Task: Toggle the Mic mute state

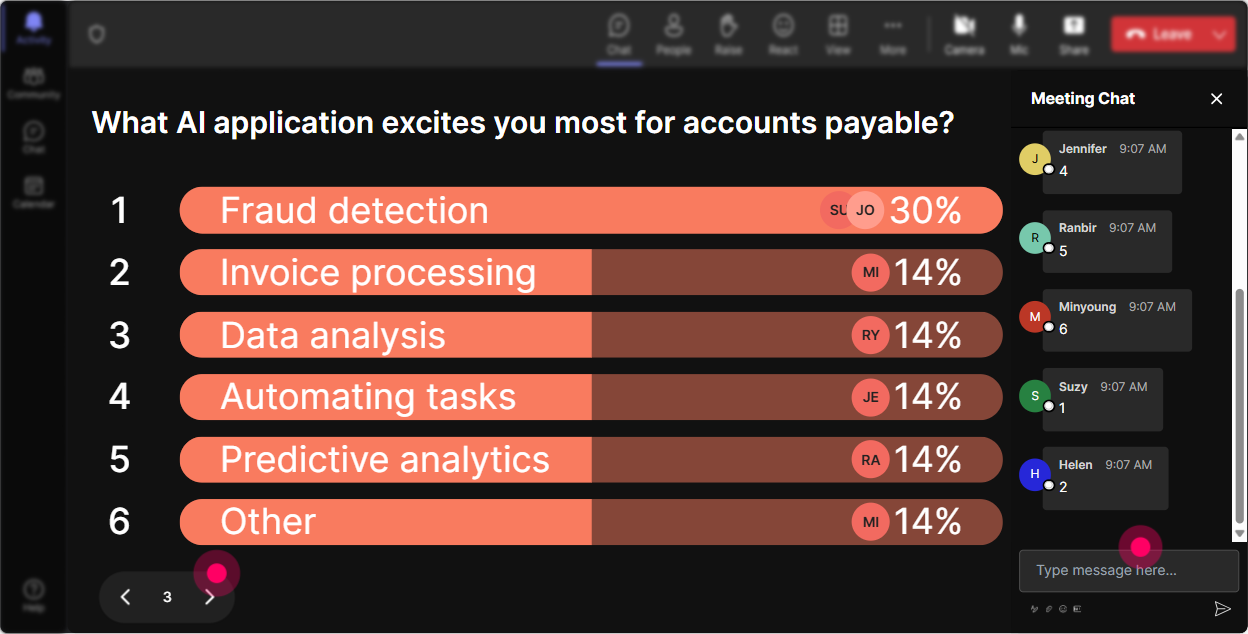Action: [1019, 34]
